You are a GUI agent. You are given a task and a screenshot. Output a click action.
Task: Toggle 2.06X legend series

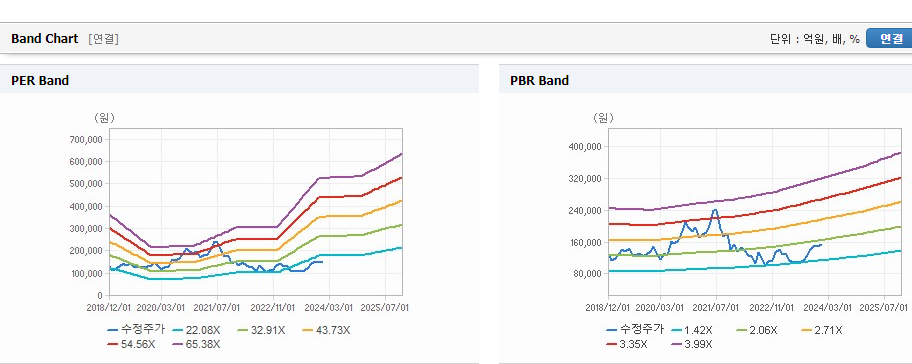pos(756,330)
